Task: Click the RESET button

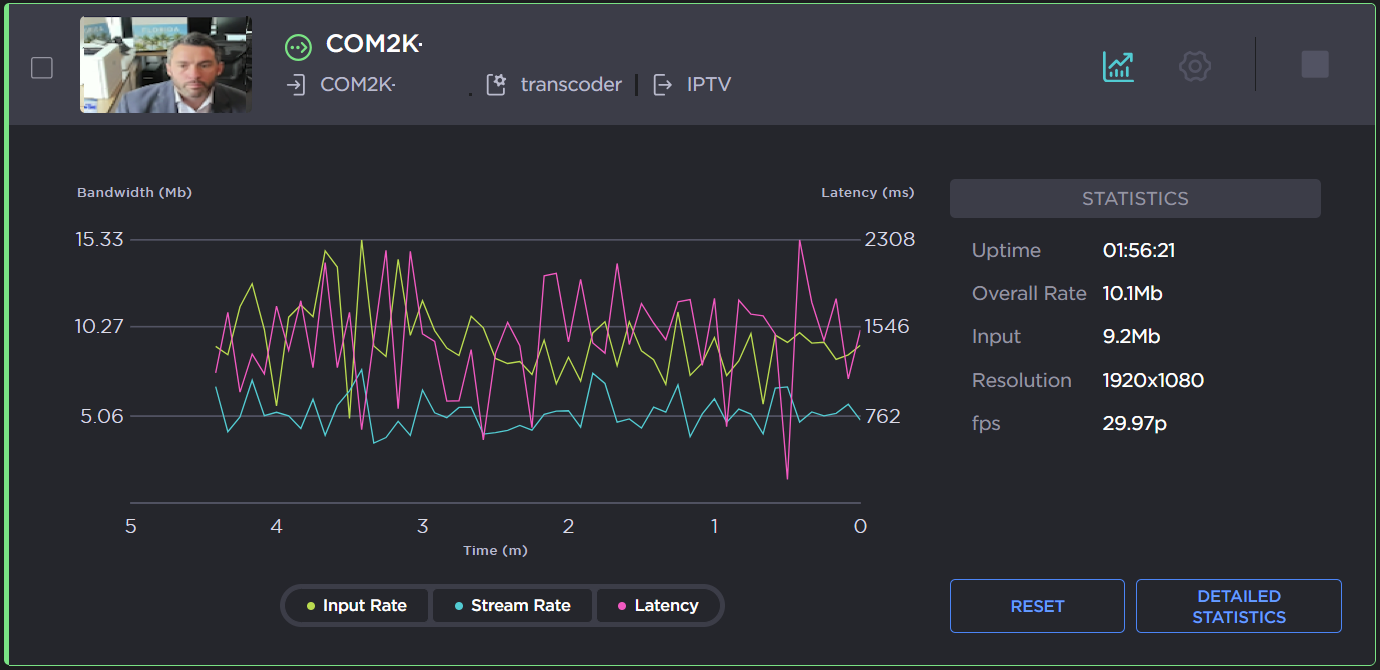Action: pyautogui.click(x=1037, y=606)
